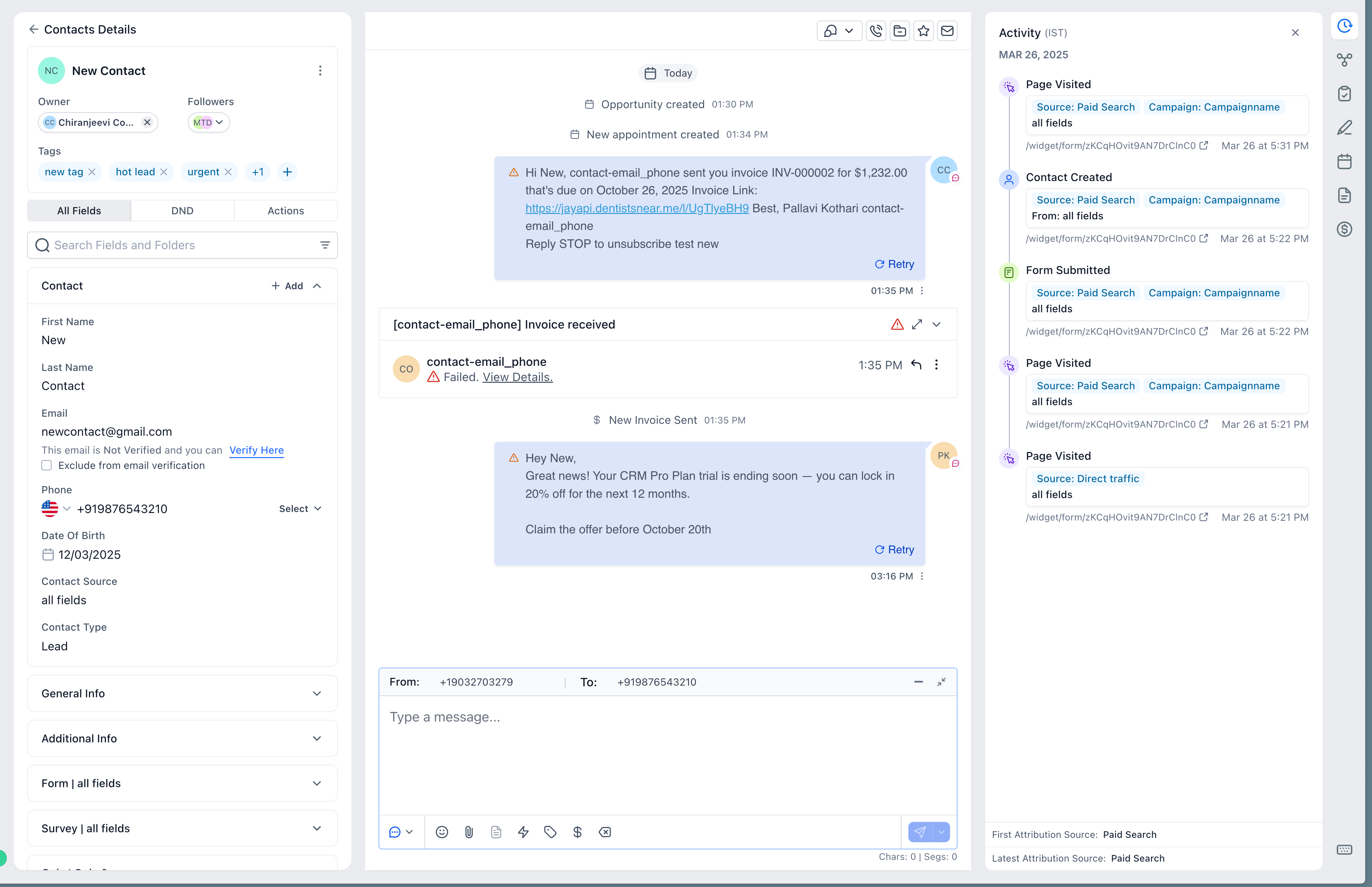
Task: Switch to the Actions tab
Action: click(286, 210)
